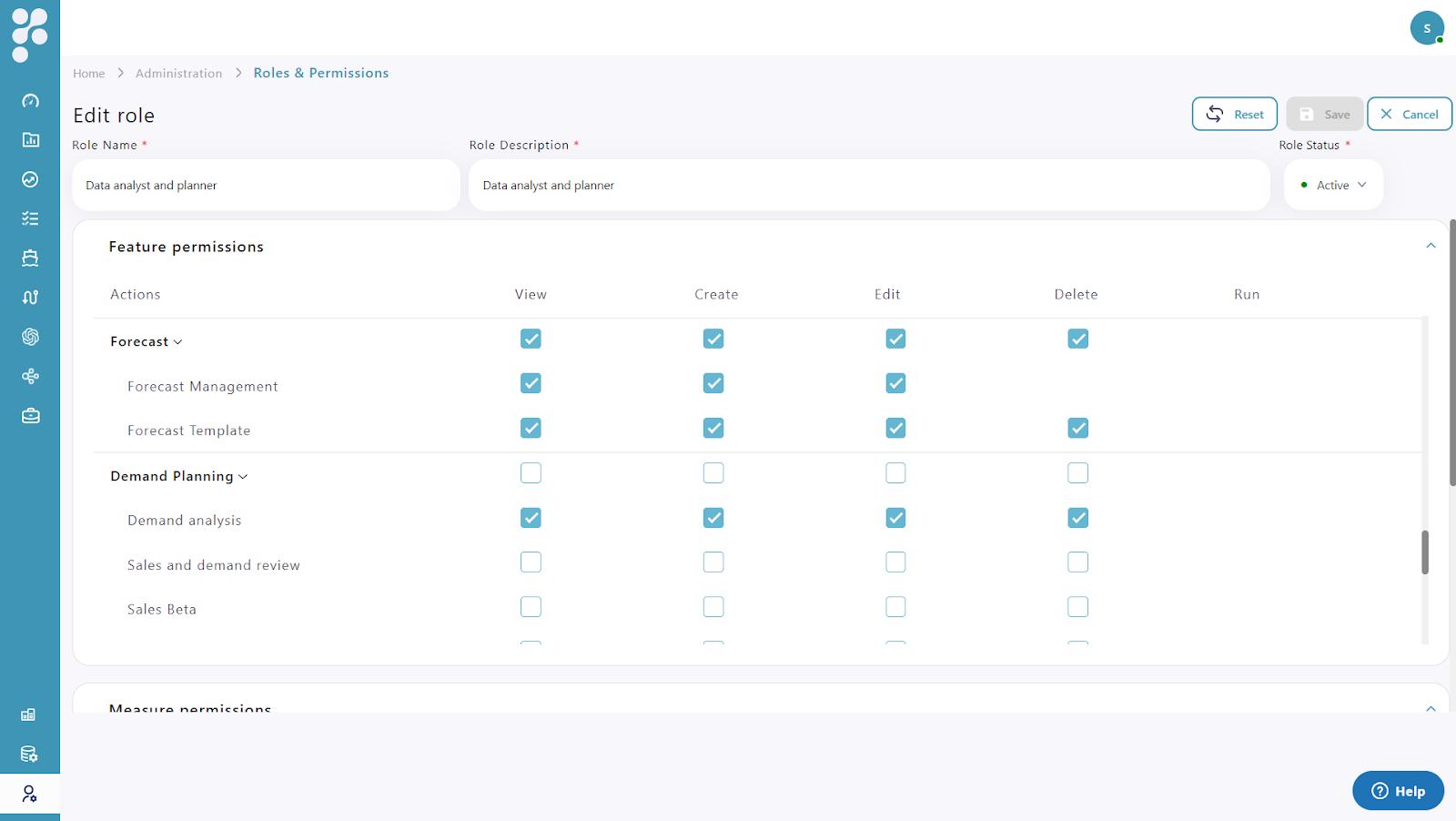Uncheck Forecast Template Delete checkbox

pyautogui.click(x=1077, y=428)
